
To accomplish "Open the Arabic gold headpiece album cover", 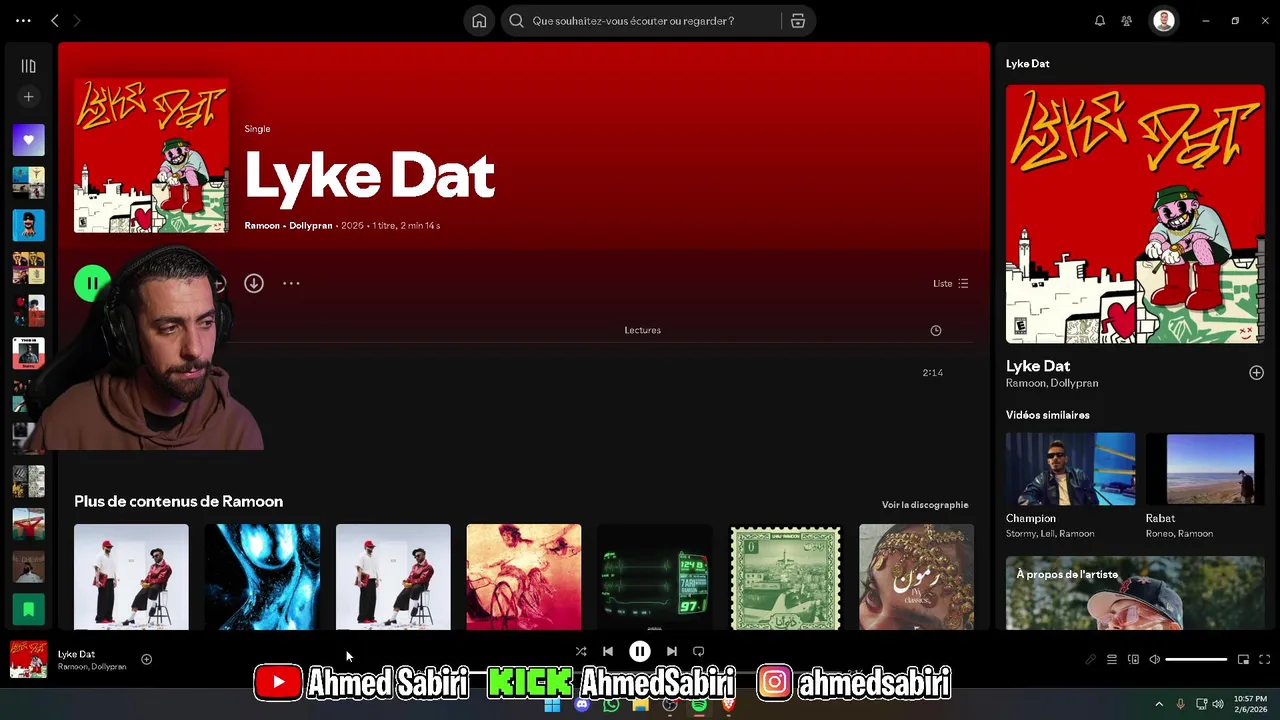I will click(916, 578).
